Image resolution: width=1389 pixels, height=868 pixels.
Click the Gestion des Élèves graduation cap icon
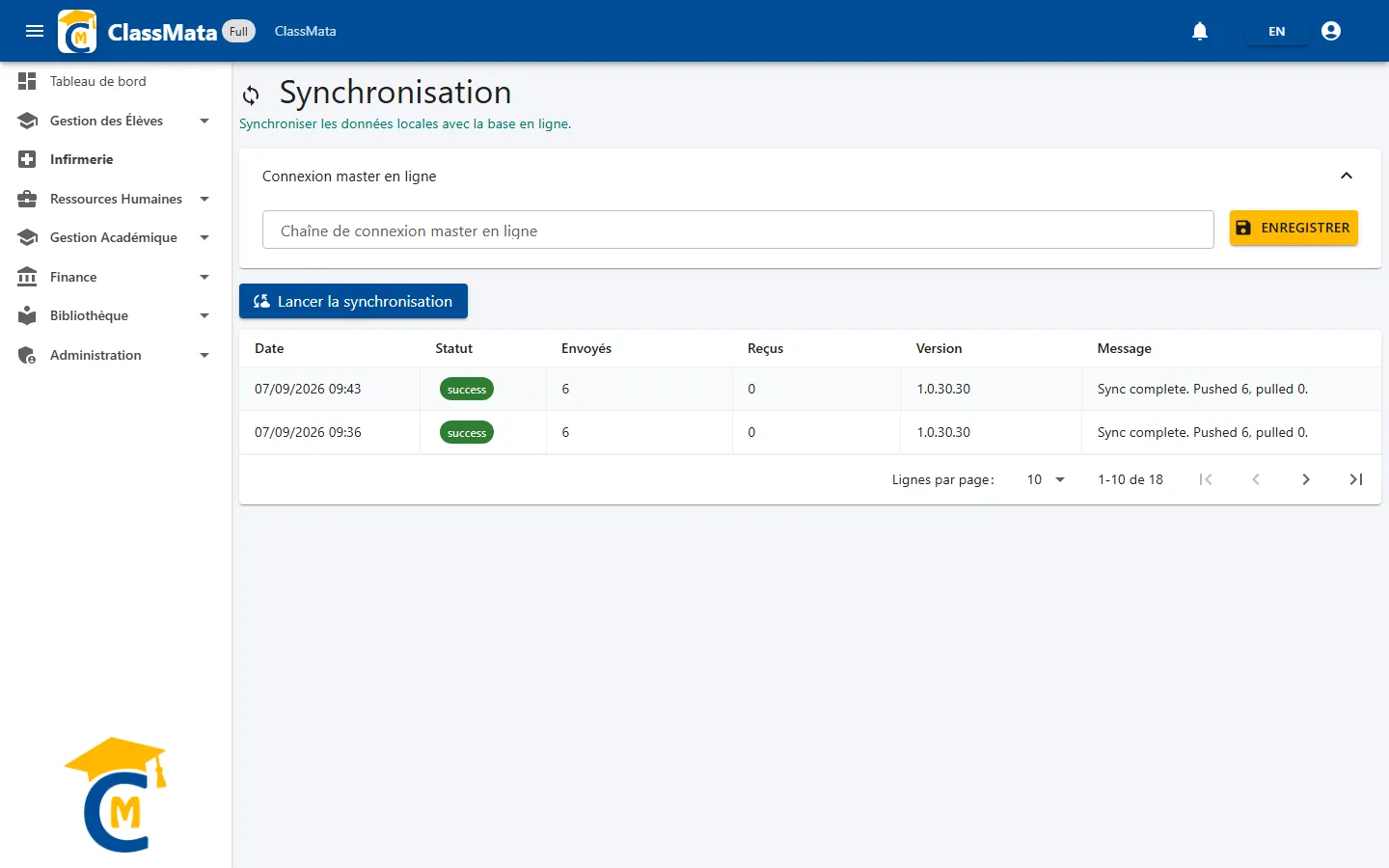[27, 121]
